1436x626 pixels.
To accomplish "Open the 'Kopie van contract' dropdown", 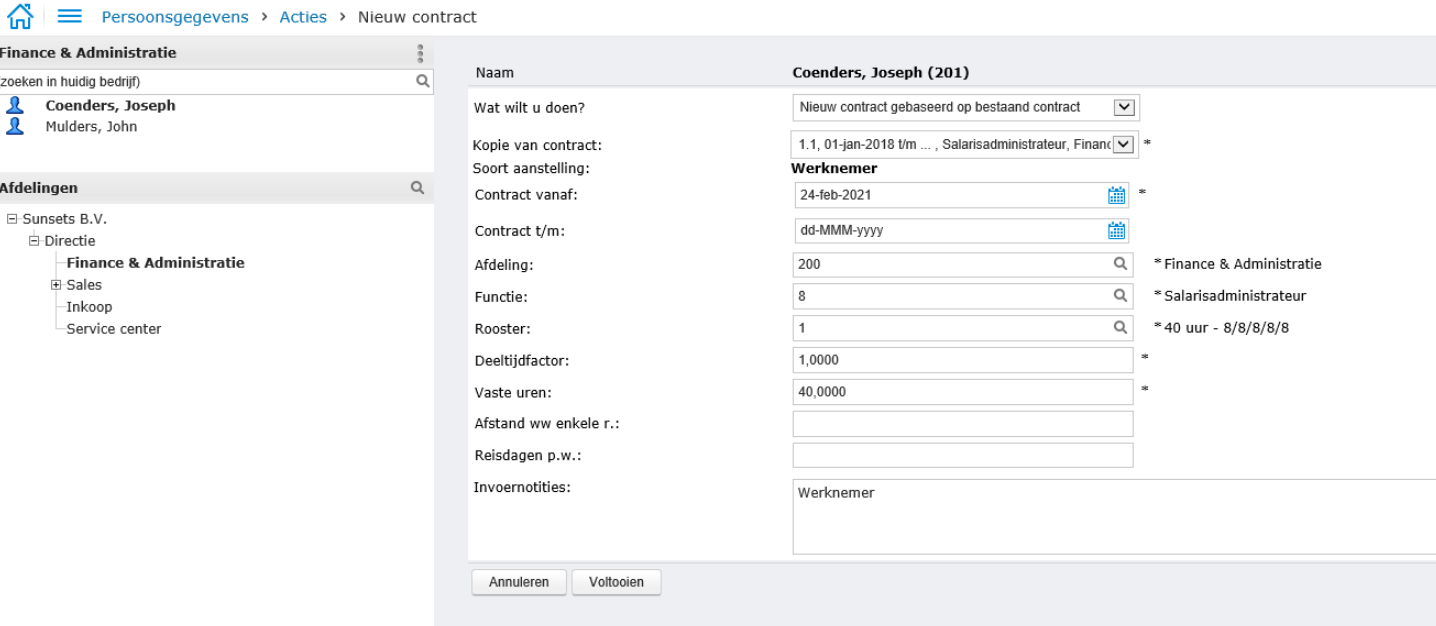I will coord(1122,143).
